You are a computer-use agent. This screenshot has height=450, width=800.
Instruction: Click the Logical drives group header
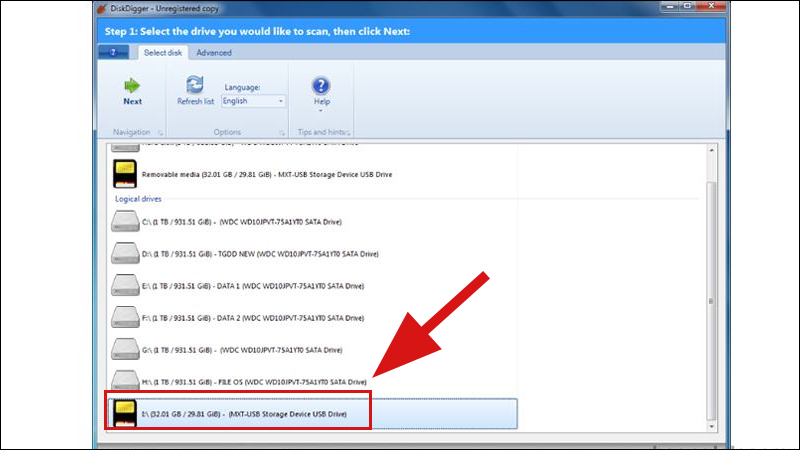click(138, 199)
